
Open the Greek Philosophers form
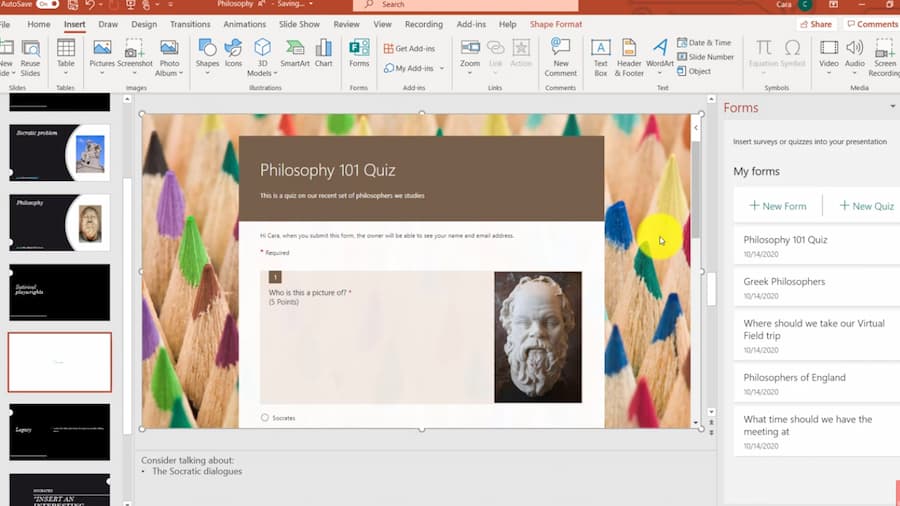click(x=784, y=282)
